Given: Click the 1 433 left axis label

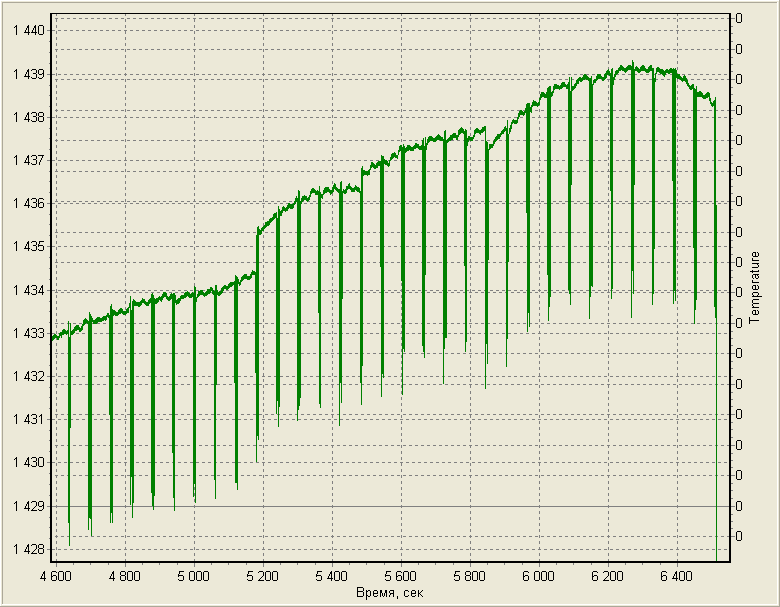Looking at the screenshot, I should tap(28, 333).
